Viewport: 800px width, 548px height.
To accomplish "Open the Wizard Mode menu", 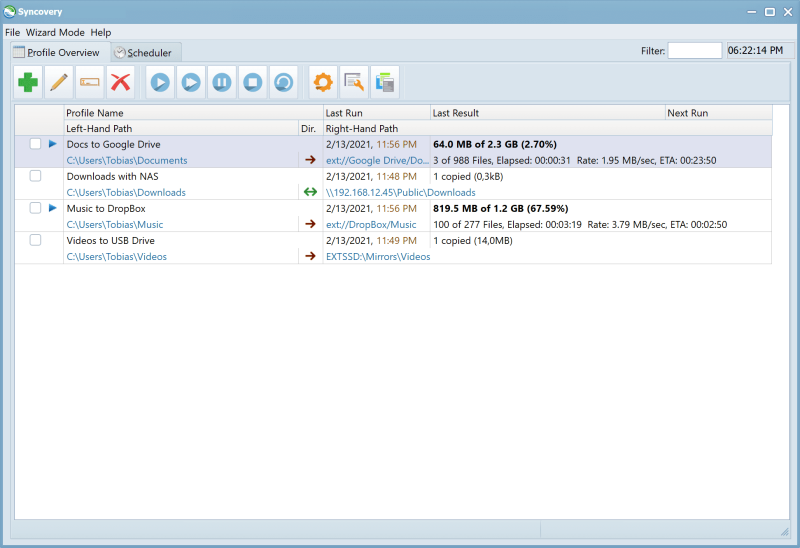I will coord(55,32).
